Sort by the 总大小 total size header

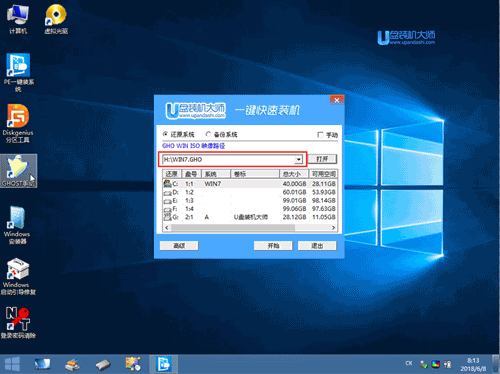294,174
